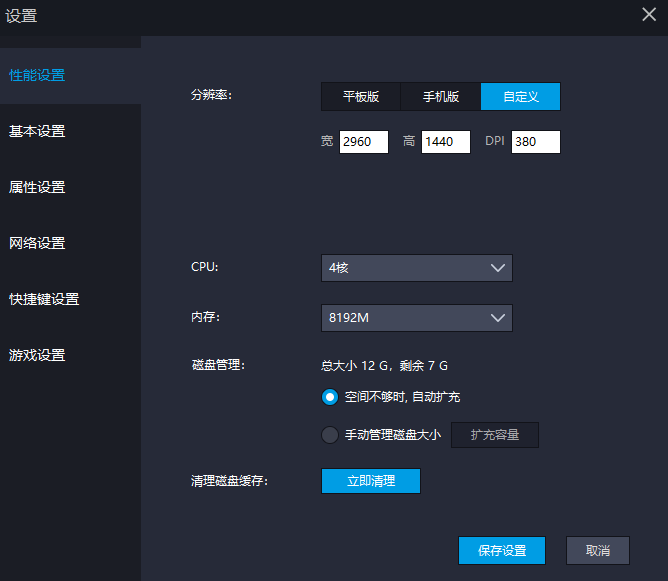Image resolution: width=668 pixels, height=581 pixels.
Task: Switch to 网络设置 in the sidebar
Action: tap(37, 244)
